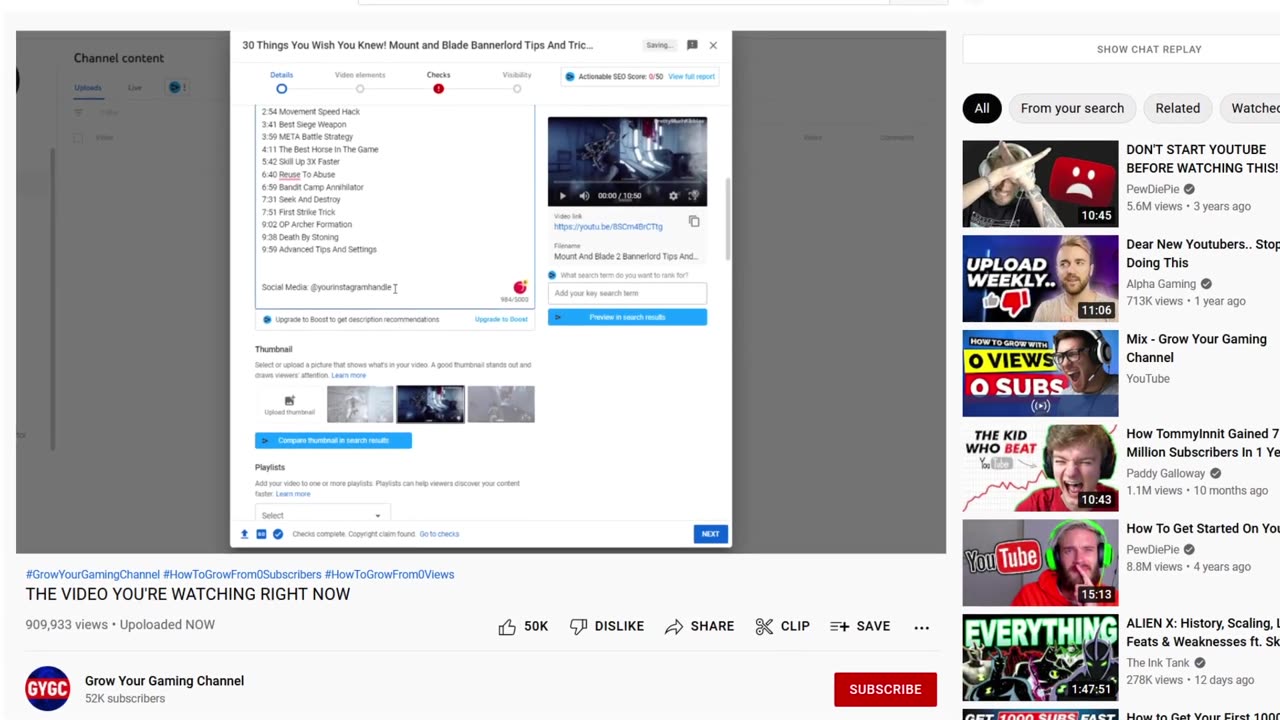Open Dear New Youtubers video thumbnail
This screenshot has width=1280, height=720.
(x=1040, y=279)
